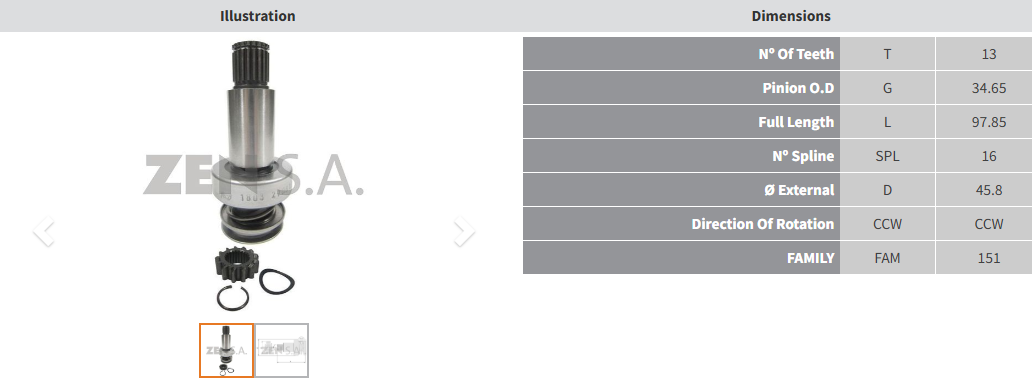The width and height of the screenshot is (1032, 383).
Task: Click the Pinion O.D value 34.65
Action: tap(989, 88)
